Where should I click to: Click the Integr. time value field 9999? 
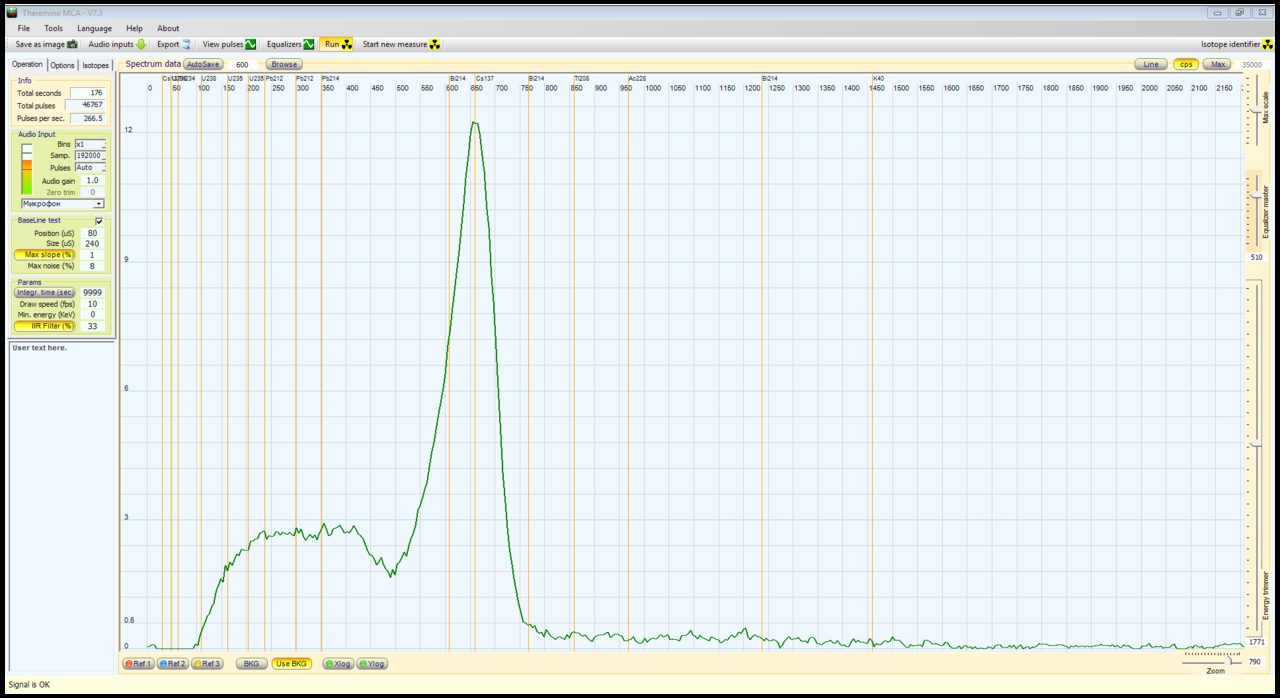click(x=92, y=292)
